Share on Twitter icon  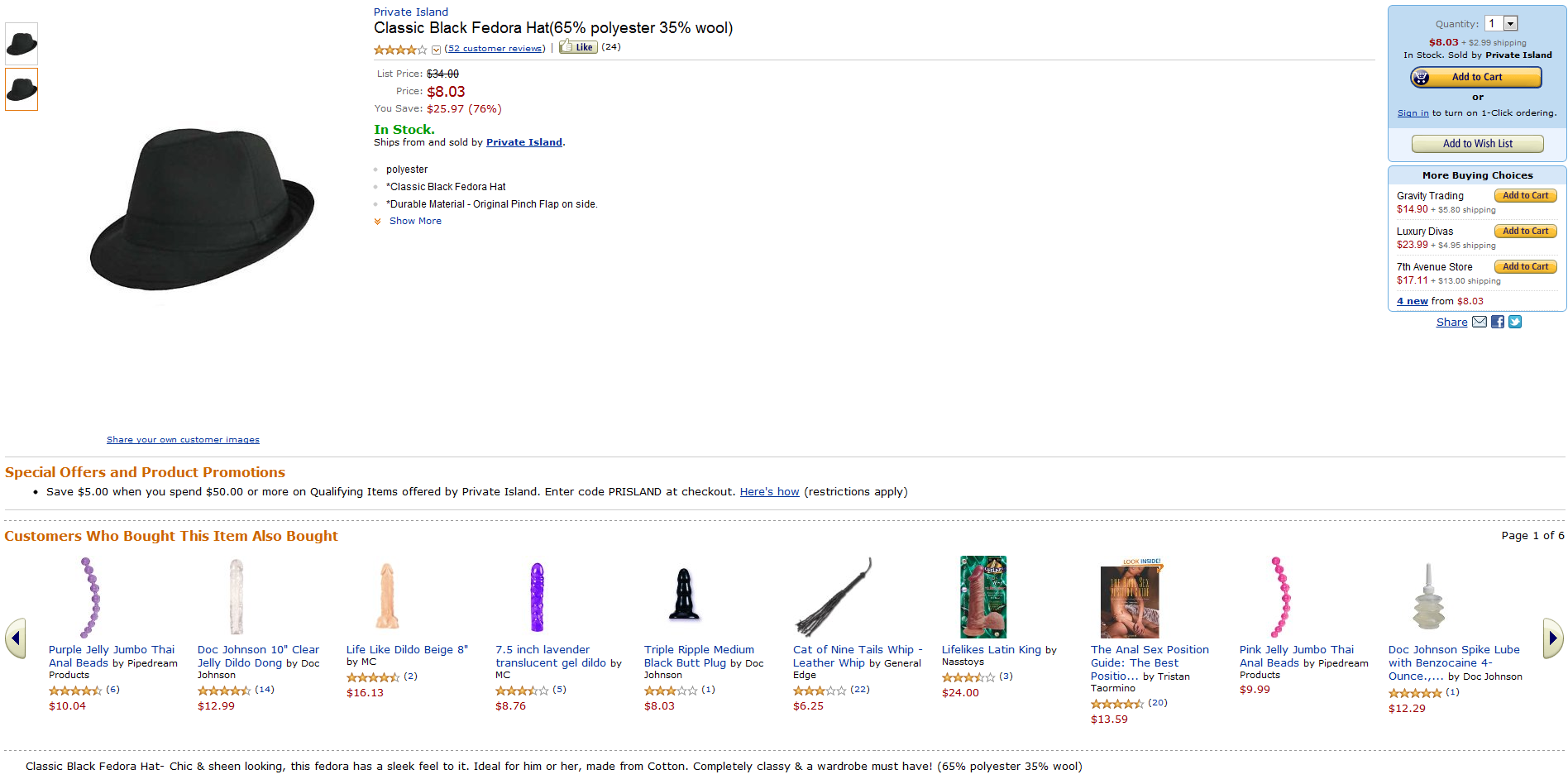point(1515,322)
